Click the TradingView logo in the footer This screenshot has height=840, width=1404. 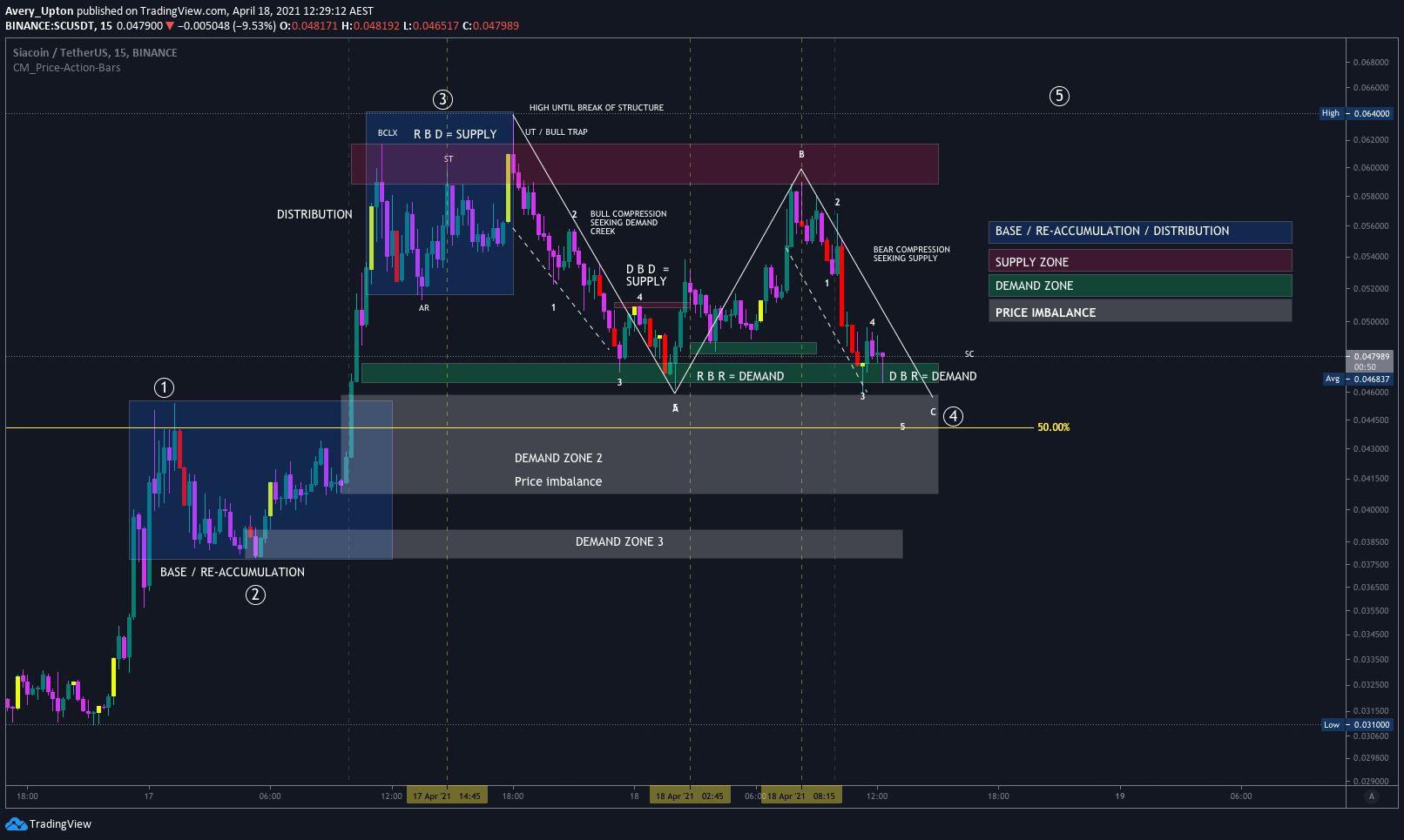coord(48,823)
